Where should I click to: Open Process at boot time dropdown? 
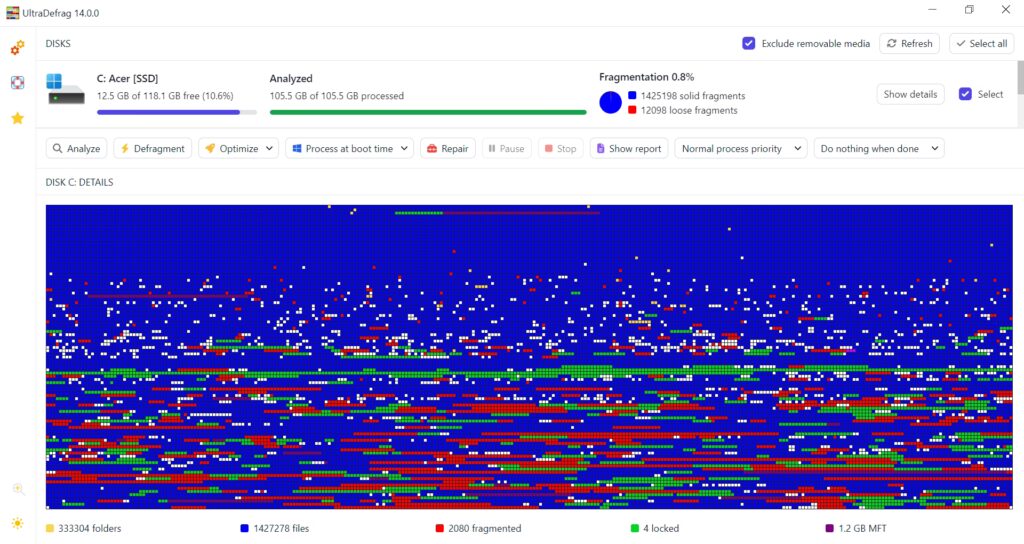[349, 148]
